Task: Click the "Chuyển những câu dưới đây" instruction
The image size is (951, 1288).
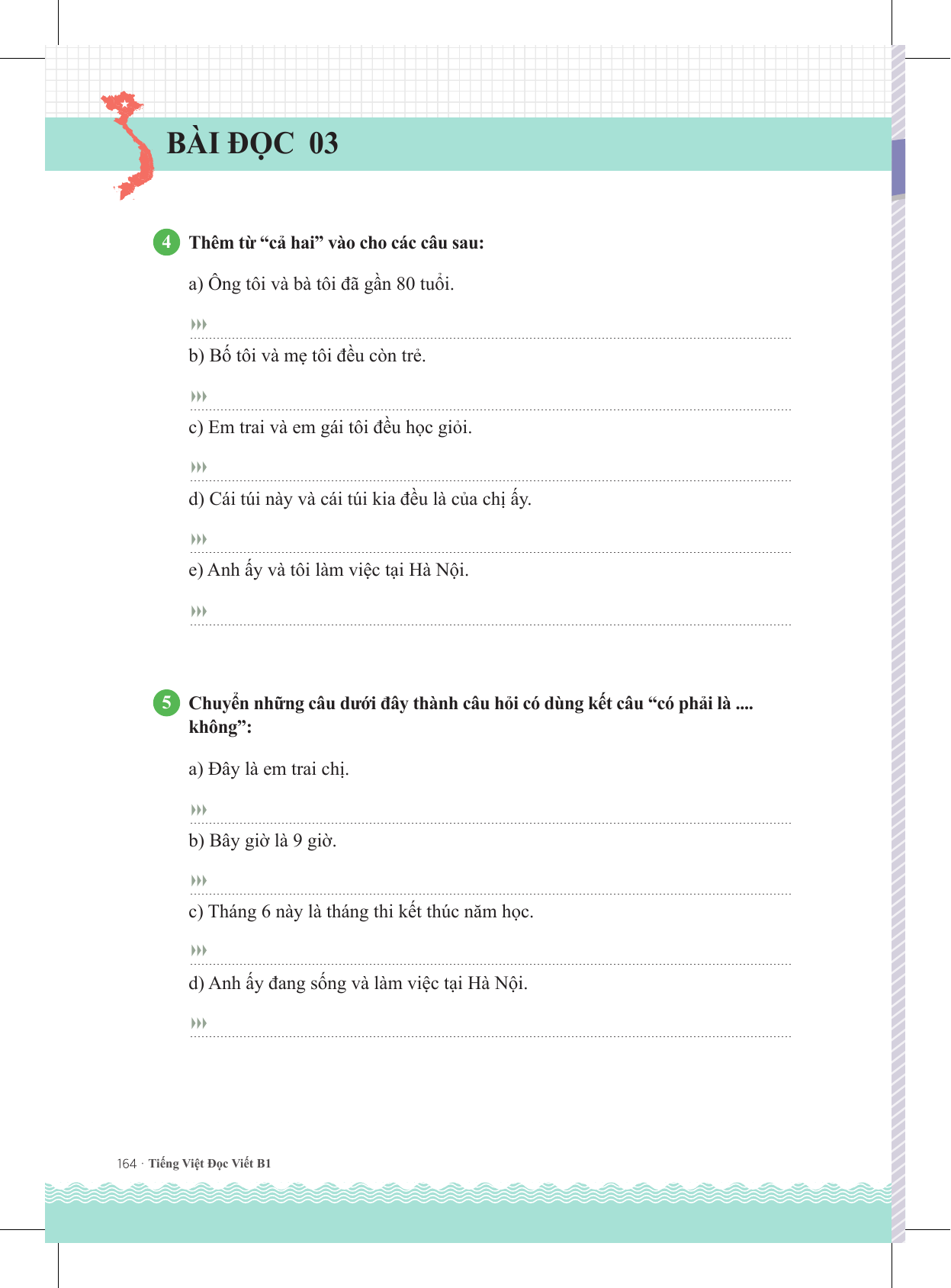Action: pos(471,704)
